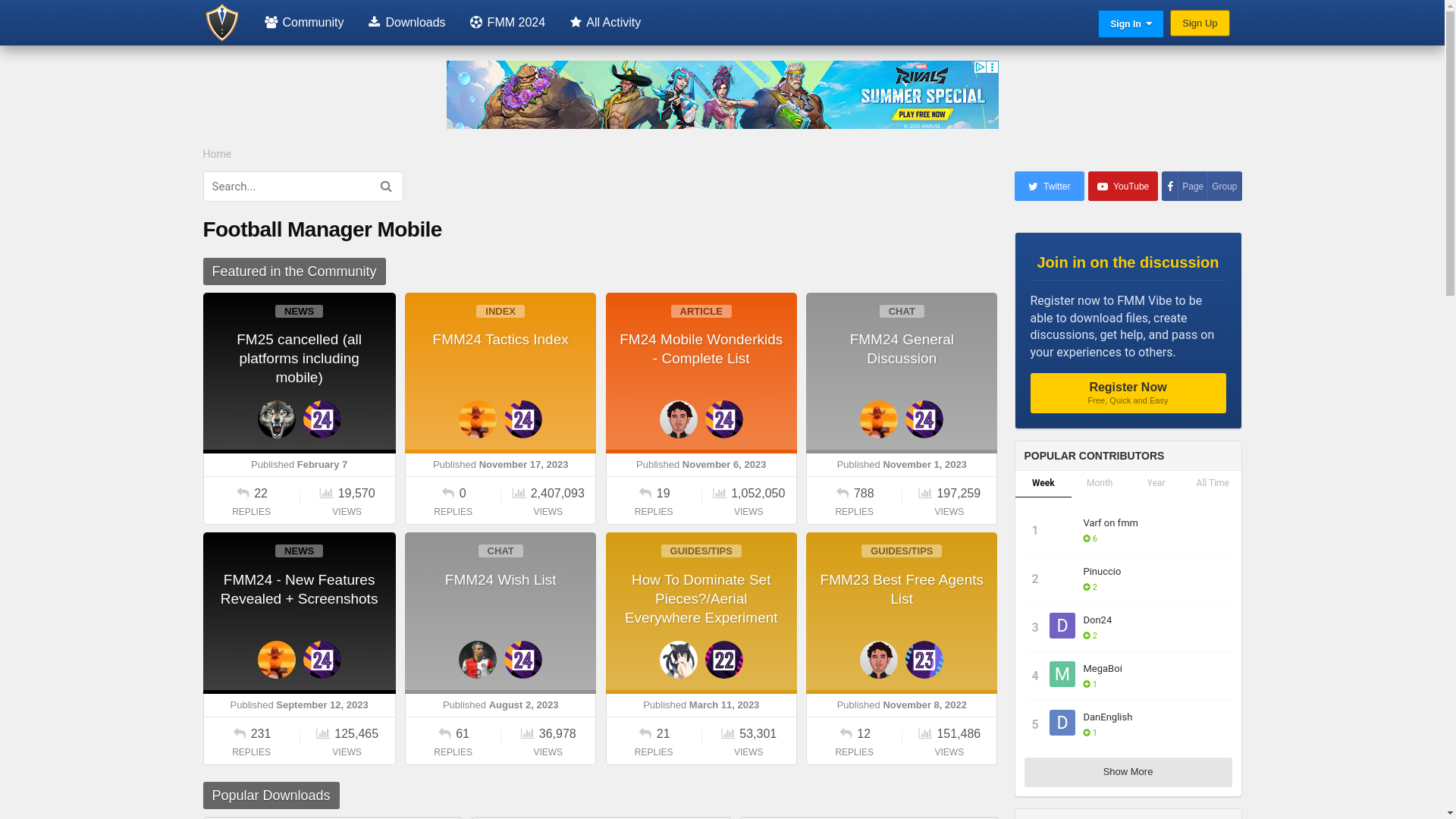Open FMM23 Best Free Agents List
1456x819 pixels.
click(x=902, y=589)
